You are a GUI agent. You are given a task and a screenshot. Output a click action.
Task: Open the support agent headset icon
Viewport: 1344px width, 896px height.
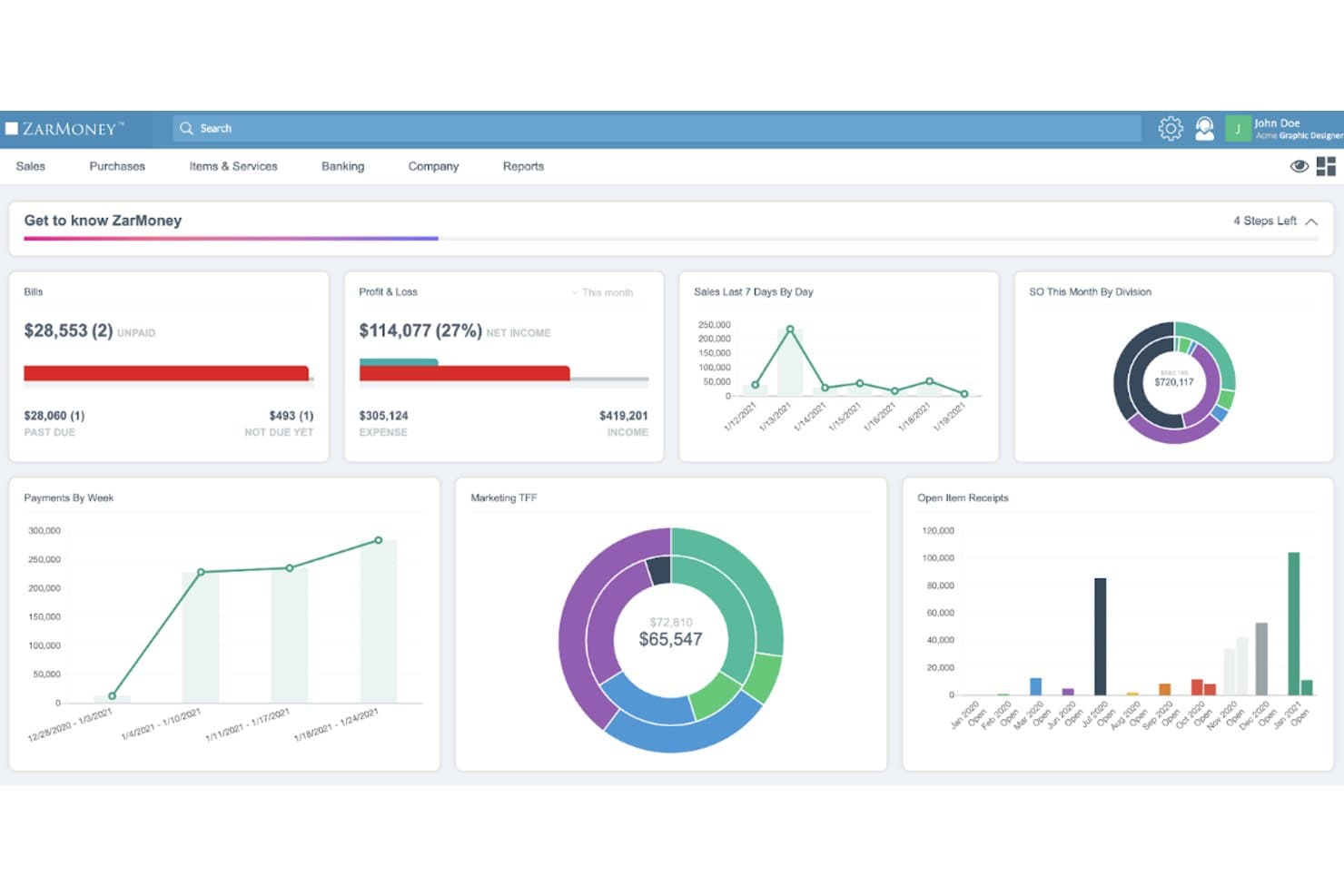pos(1205,129)
